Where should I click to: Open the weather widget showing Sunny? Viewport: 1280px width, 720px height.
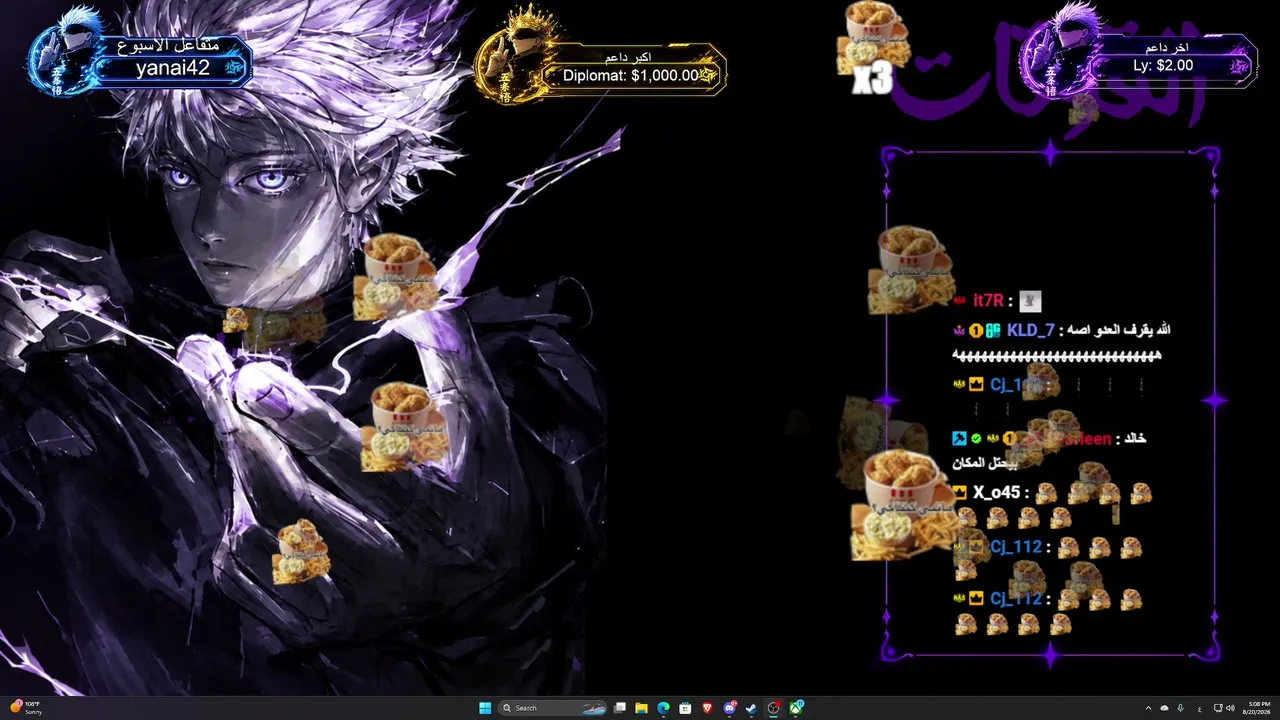(x=26, y=708)
